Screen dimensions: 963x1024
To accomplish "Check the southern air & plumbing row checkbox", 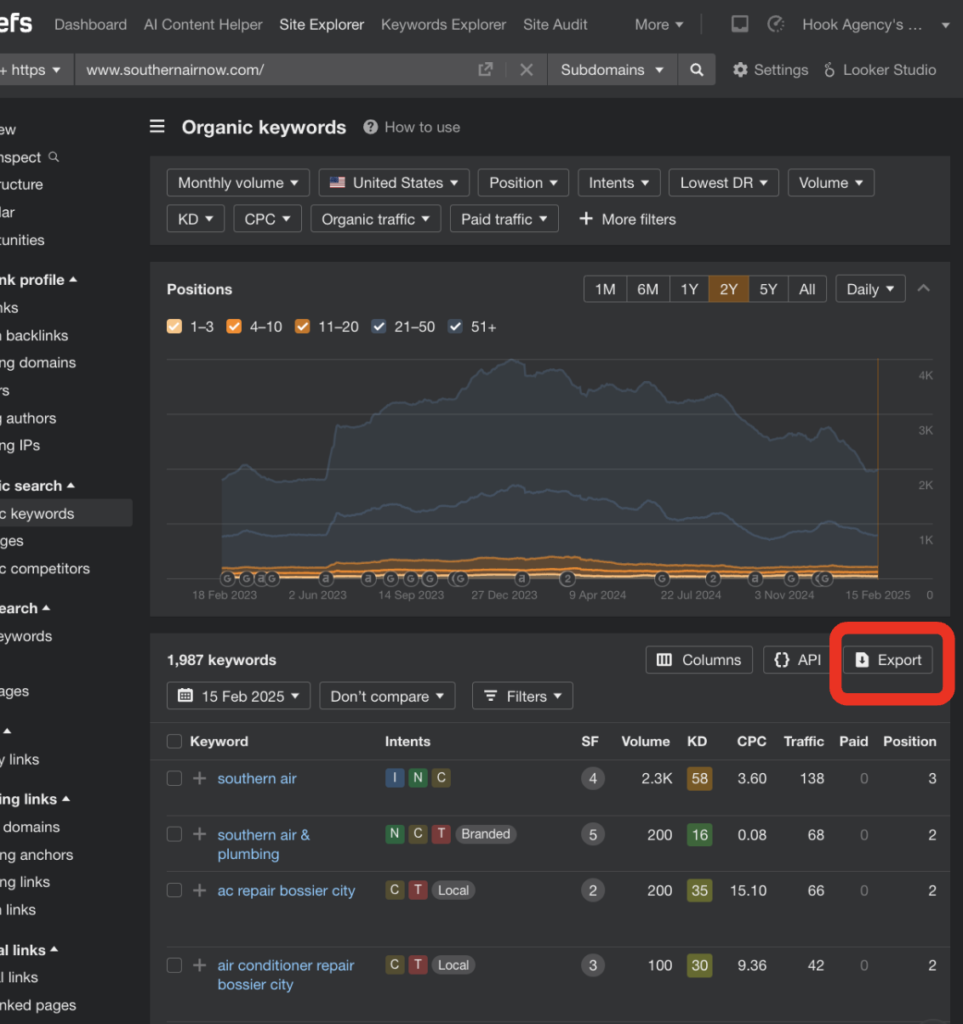I will 174,834.
